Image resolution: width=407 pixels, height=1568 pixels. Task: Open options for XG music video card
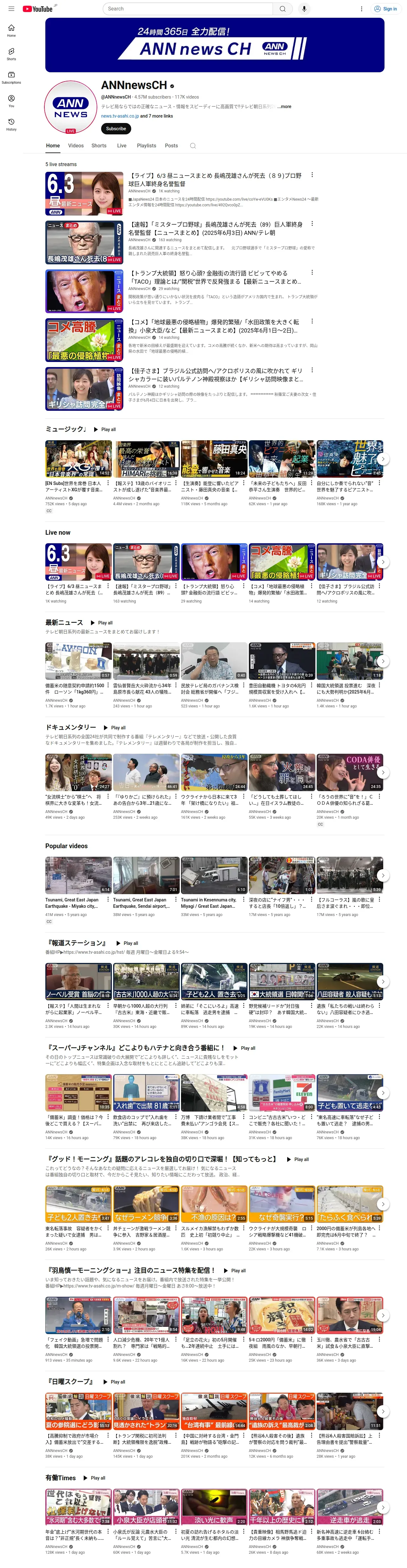[108, 483]
